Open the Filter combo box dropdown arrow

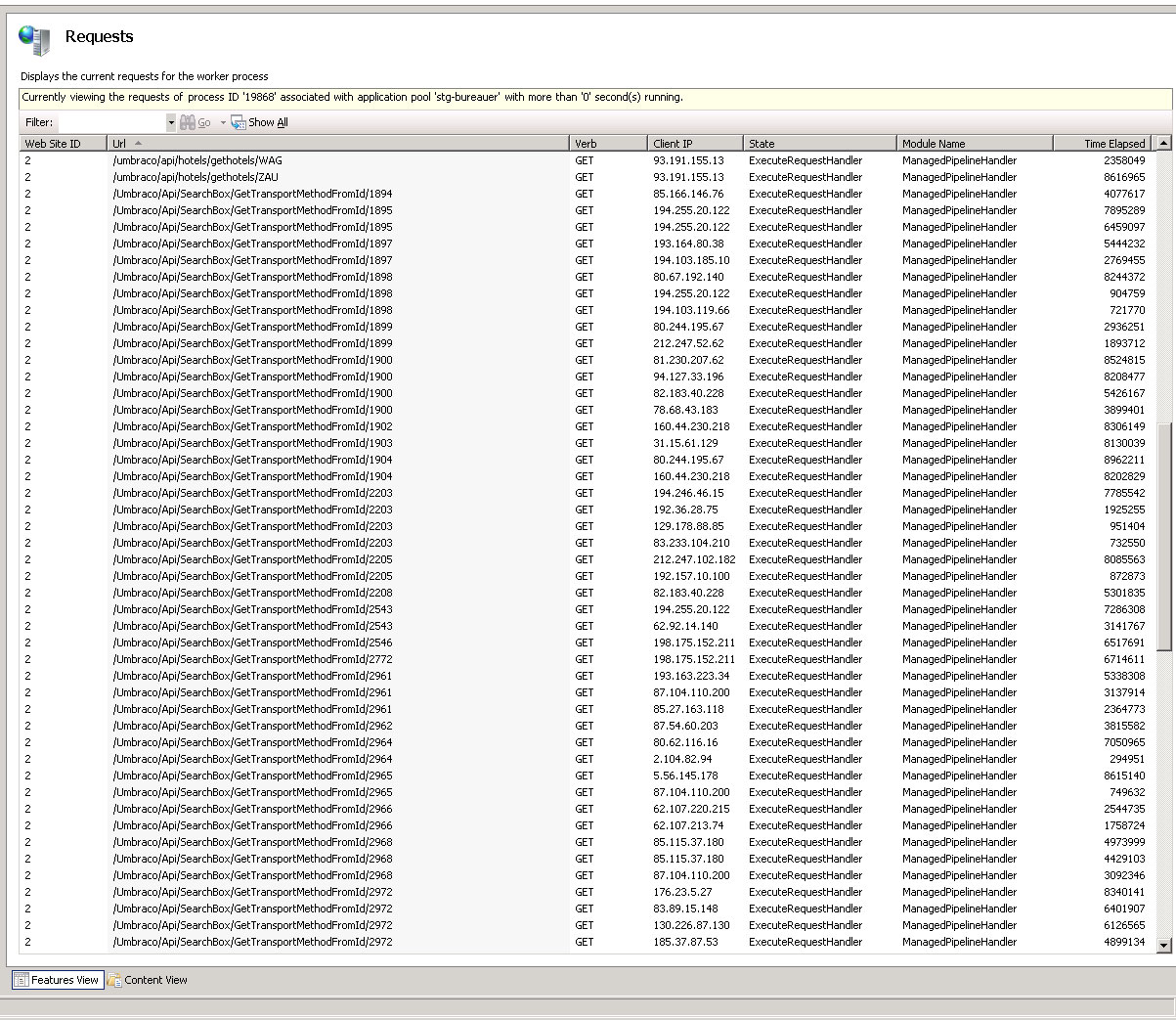coord(171,122)
